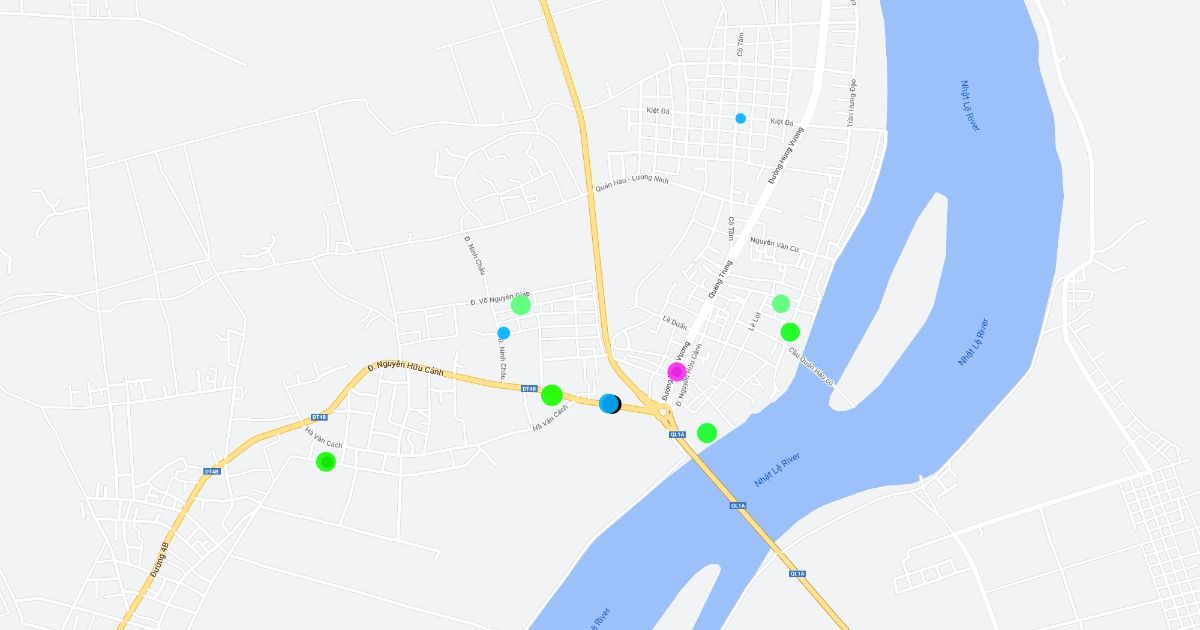The image size is (1200, 630).
Task: Click the green marker above Dẫu Quân Hầu Cũ
Action: click(790, 332)
